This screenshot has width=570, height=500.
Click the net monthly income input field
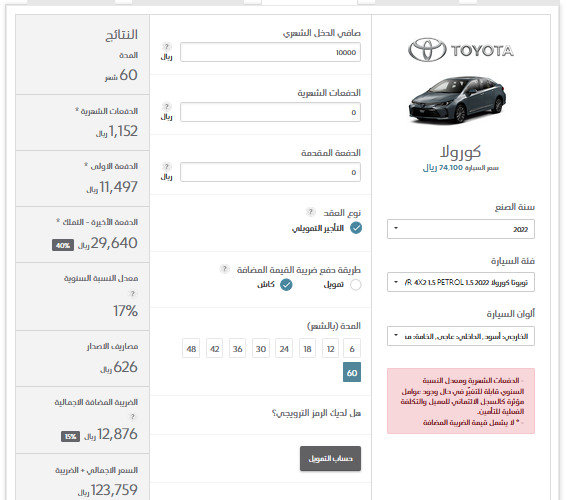click(270, 52)
